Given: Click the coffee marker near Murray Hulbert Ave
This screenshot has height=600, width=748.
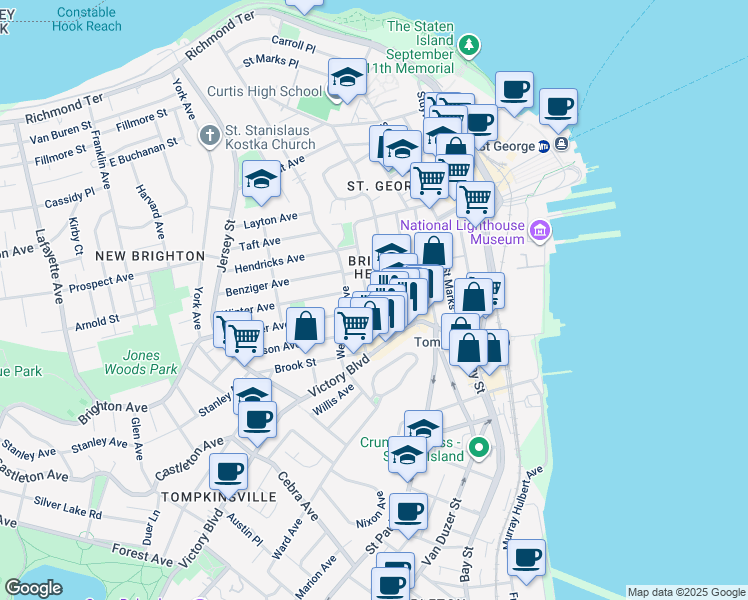Looking at the screenshot, I should pos(525,558).
